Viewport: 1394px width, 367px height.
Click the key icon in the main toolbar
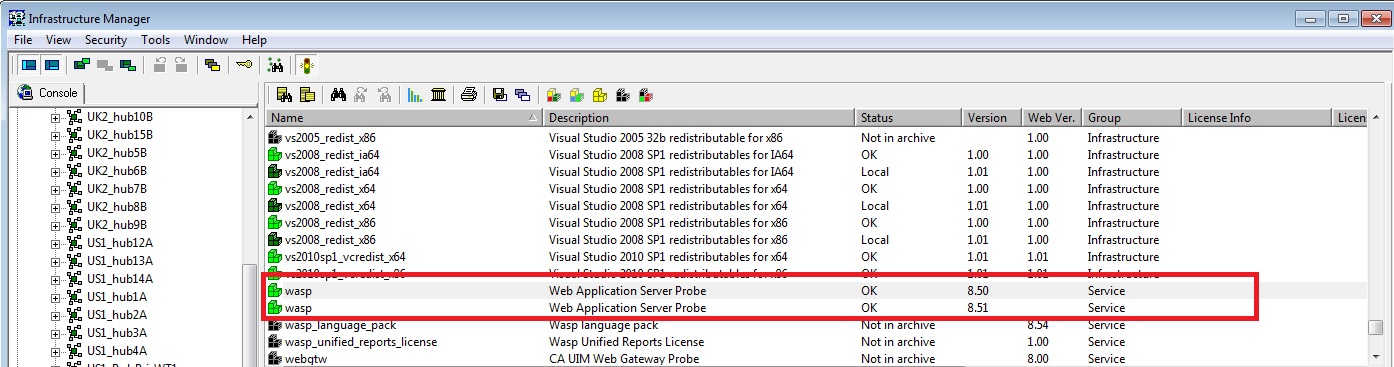pos(244,65)
